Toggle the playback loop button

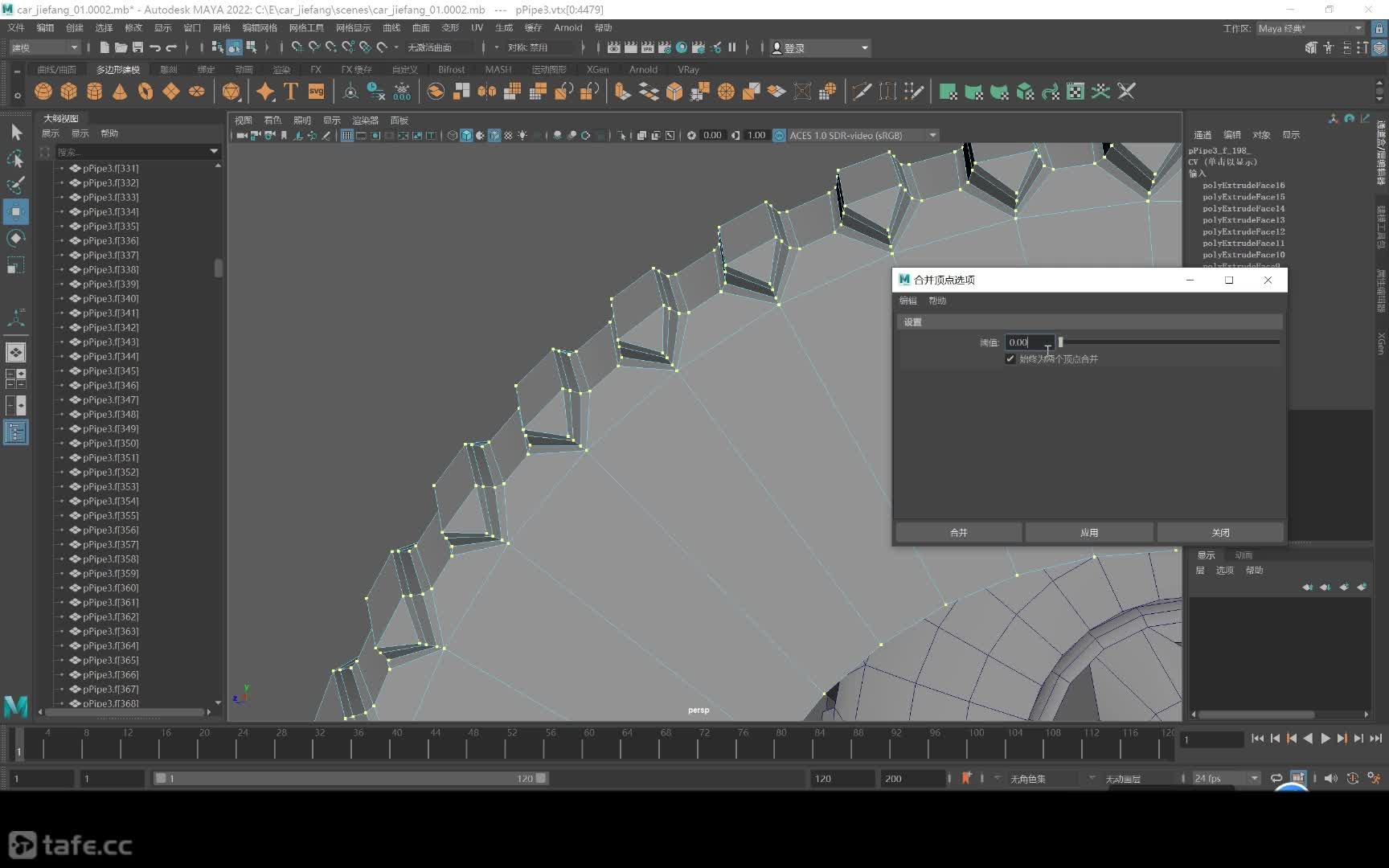tap(1276, 778)
